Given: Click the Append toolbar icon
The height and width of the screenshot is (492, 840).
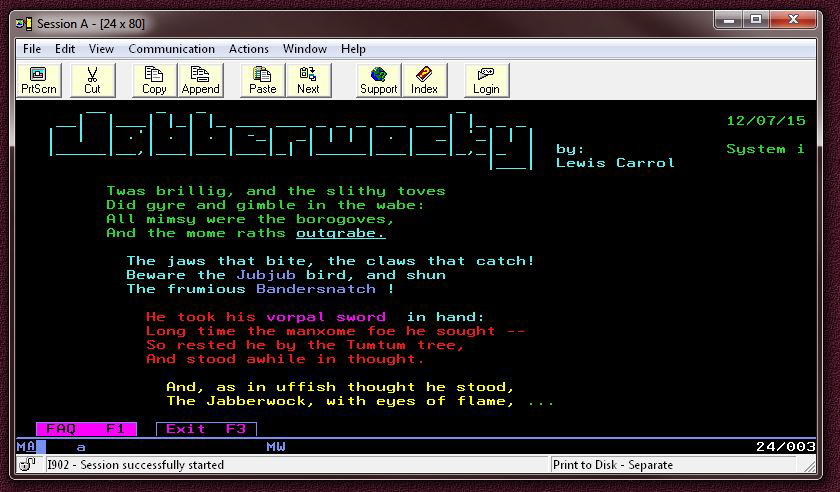Looking at the screenshot, I should [x=200, y=80].
